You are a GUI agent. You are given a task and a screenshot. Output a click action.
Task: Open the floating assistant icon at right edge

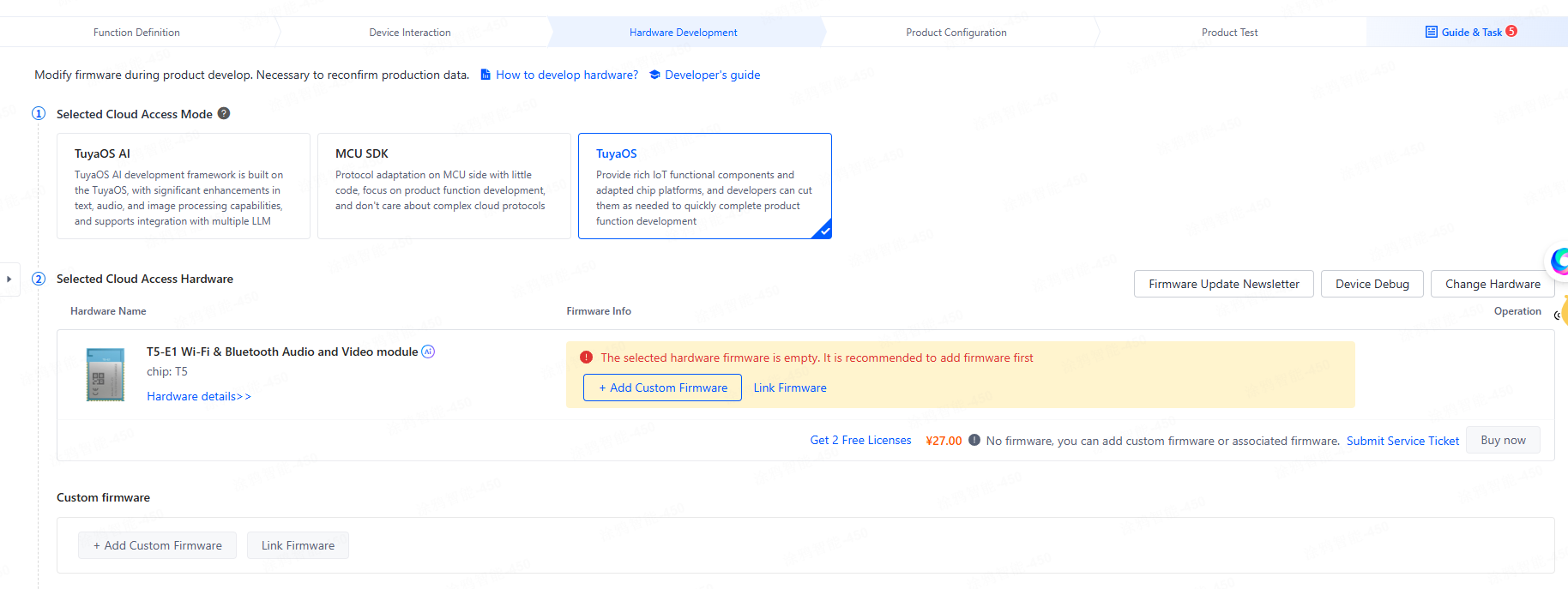click(1559, 261)
